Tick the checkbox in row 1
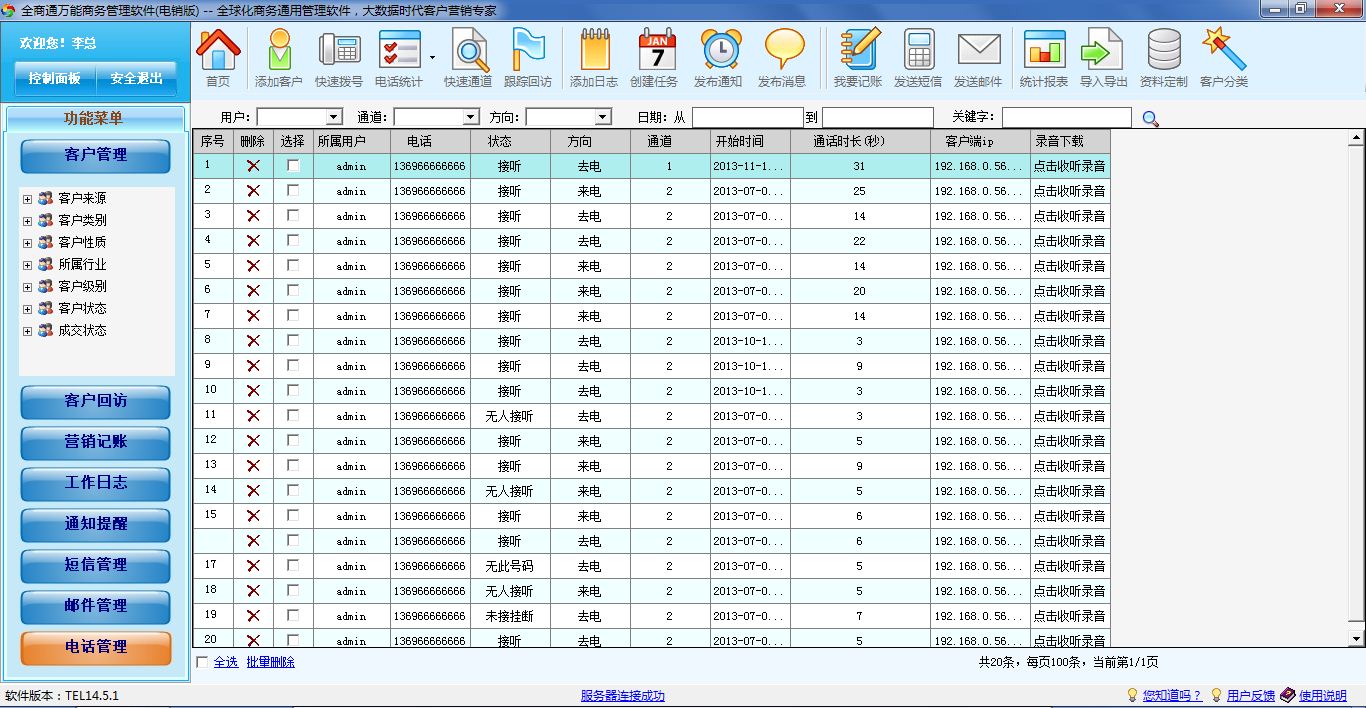The image size is (1366, 708). 293,165
